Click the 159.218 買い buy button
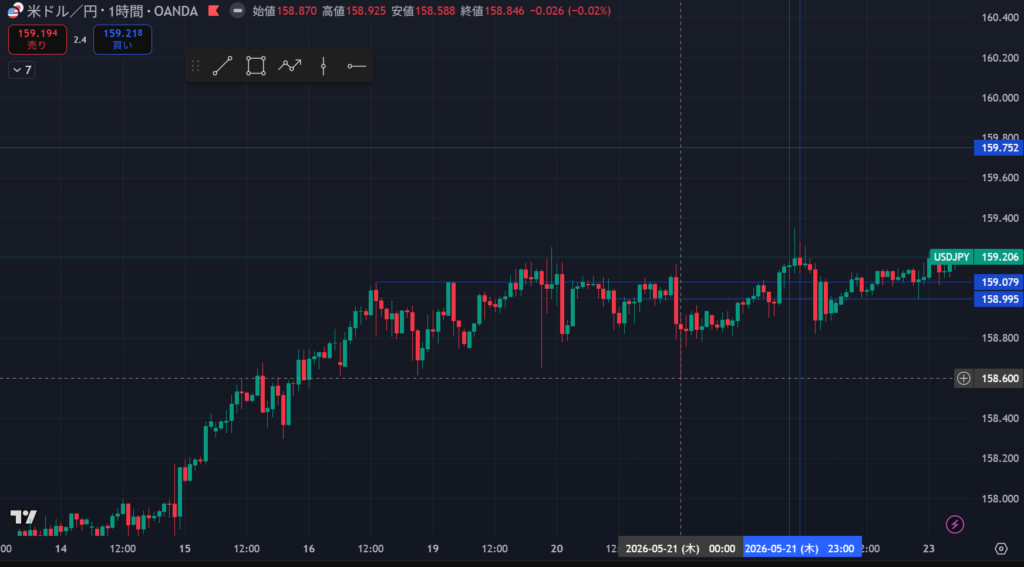 (x=123, y=39)
